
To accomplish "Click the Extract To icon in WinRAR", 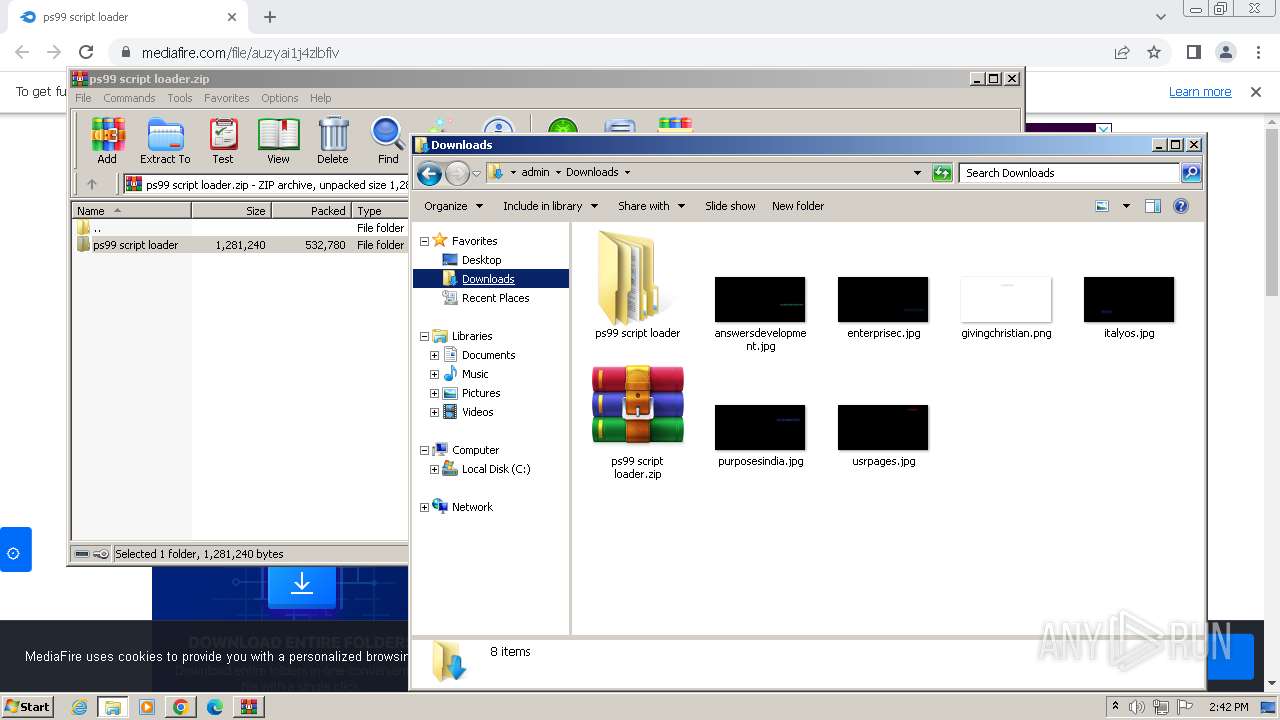I will pyautogui.click(x=165, y=140).
